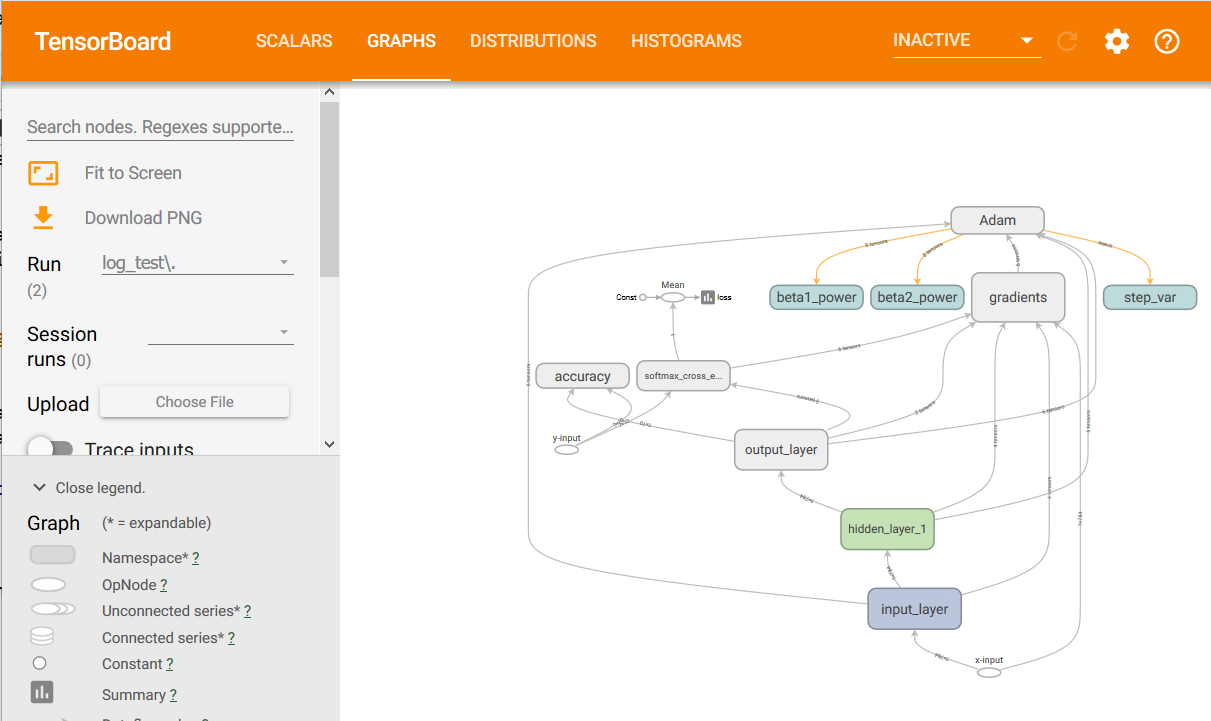The width and height of the screenshot is (1211, 721).
Task: Click the Download PNG arrow icon
Action: tap(43, 217)
